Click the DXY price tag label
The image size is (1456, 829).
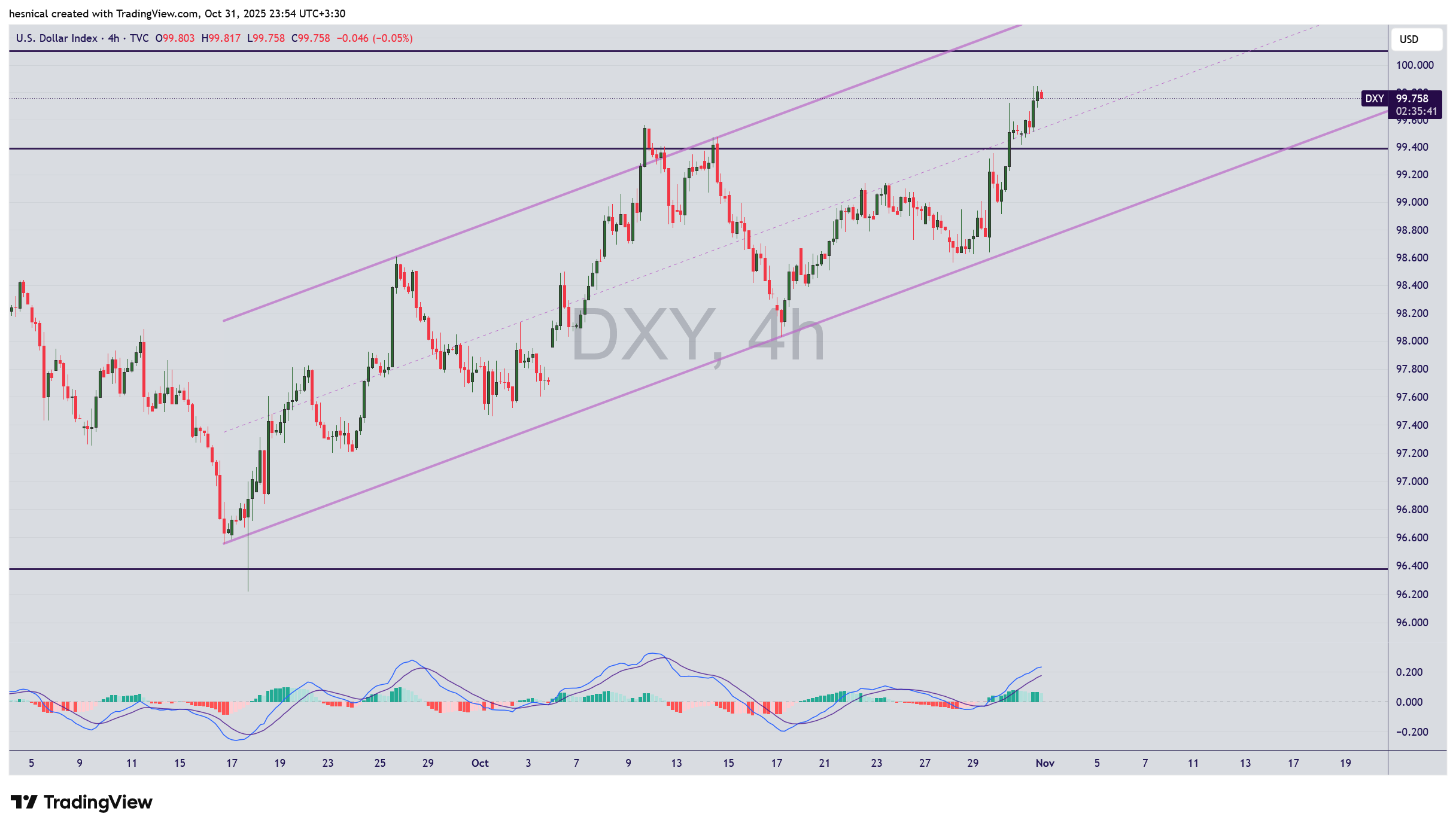click(x=1374, y=99)
